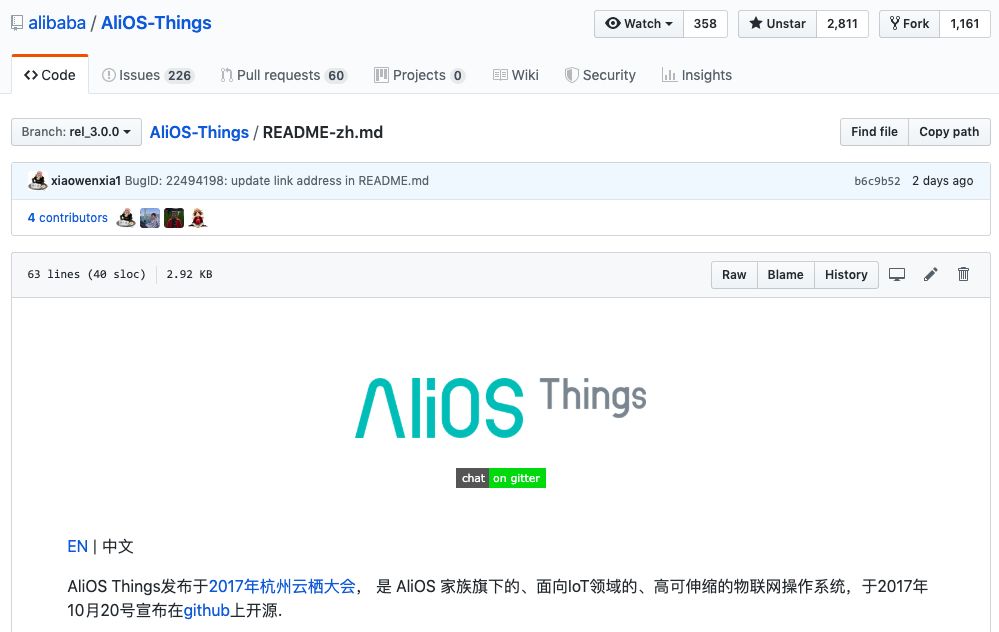Image resolution: width=999 pixels, height=632 pixels.
Task: Click the AliOS Things logo image
Action: point(501,408)
